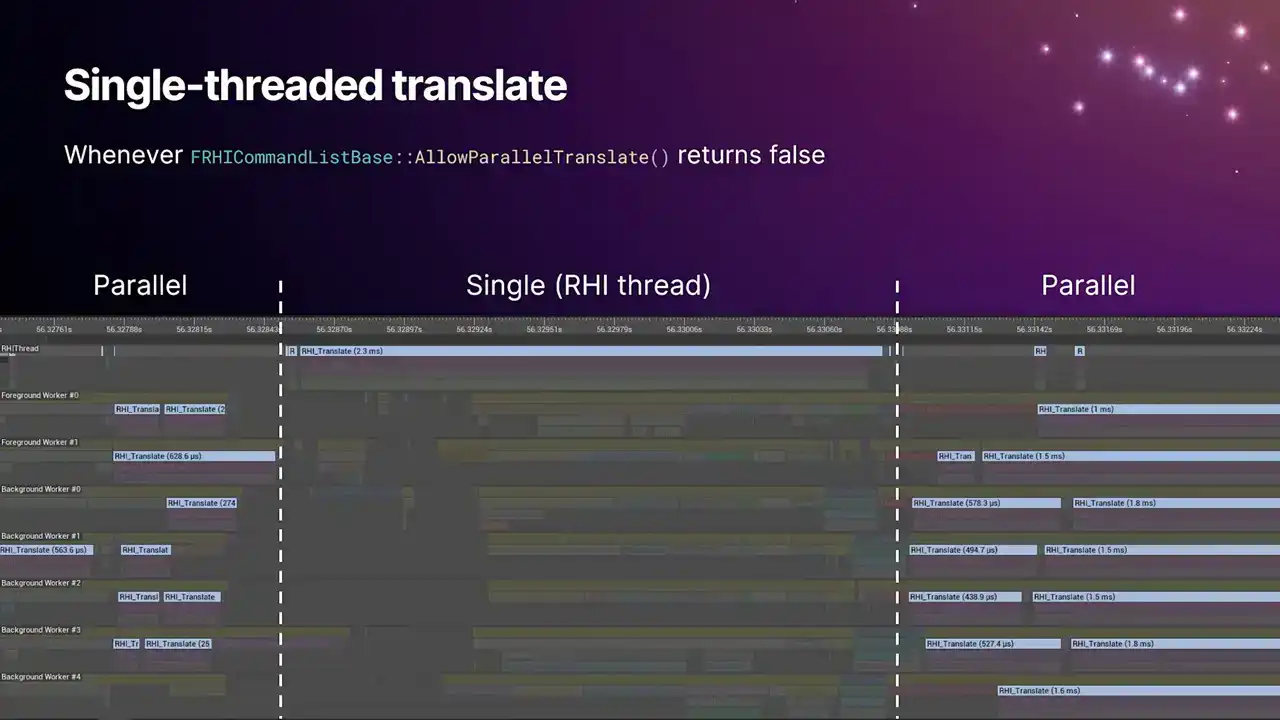Click the "Single-threaded translate" slide title
The width and height of the screenshot is (1280, 720).
(x=315, y=86)
